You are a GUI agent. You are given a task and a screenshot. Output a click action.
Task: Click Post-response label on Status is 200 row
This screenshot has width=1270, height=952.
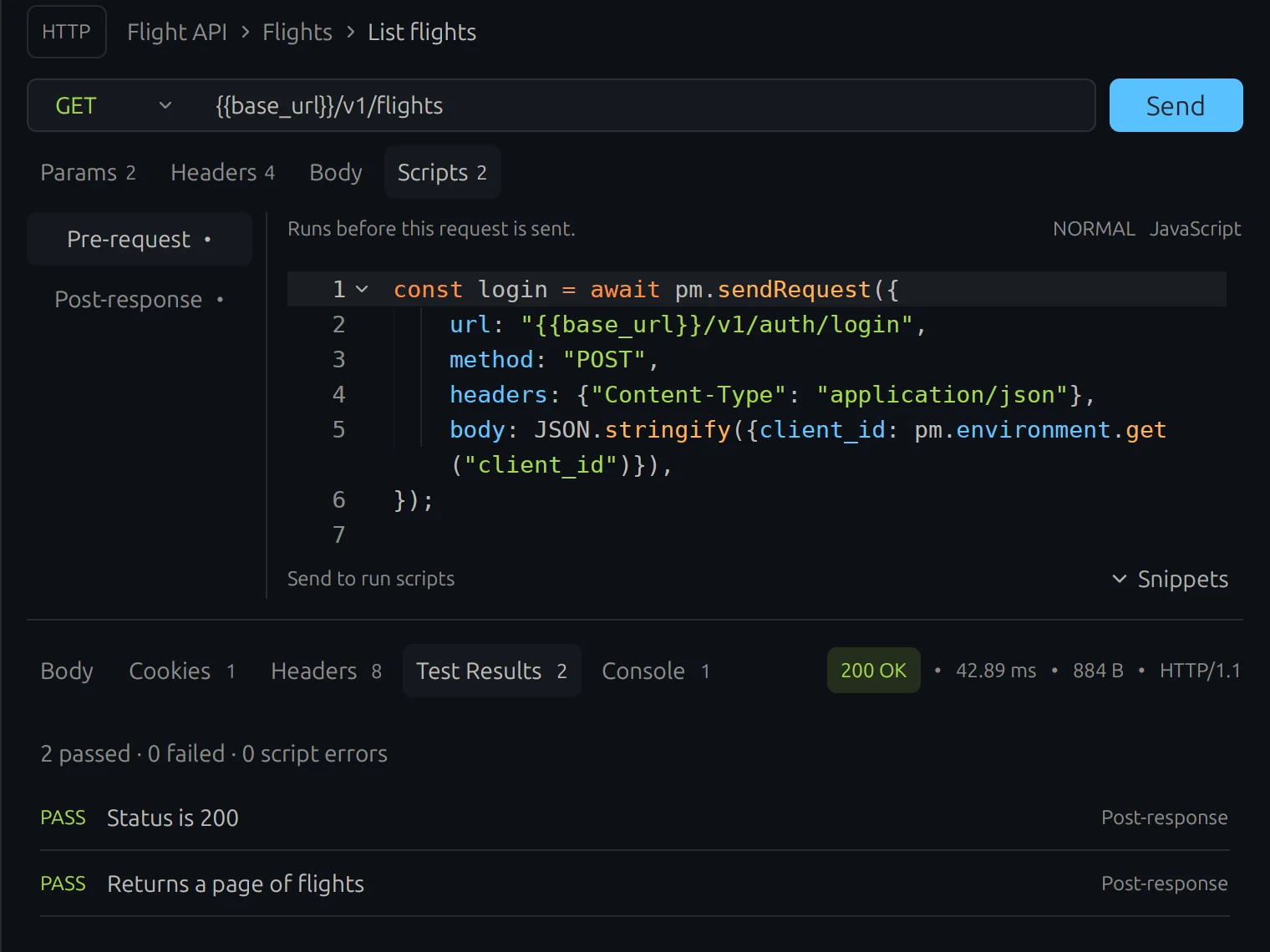point(1164,818)
